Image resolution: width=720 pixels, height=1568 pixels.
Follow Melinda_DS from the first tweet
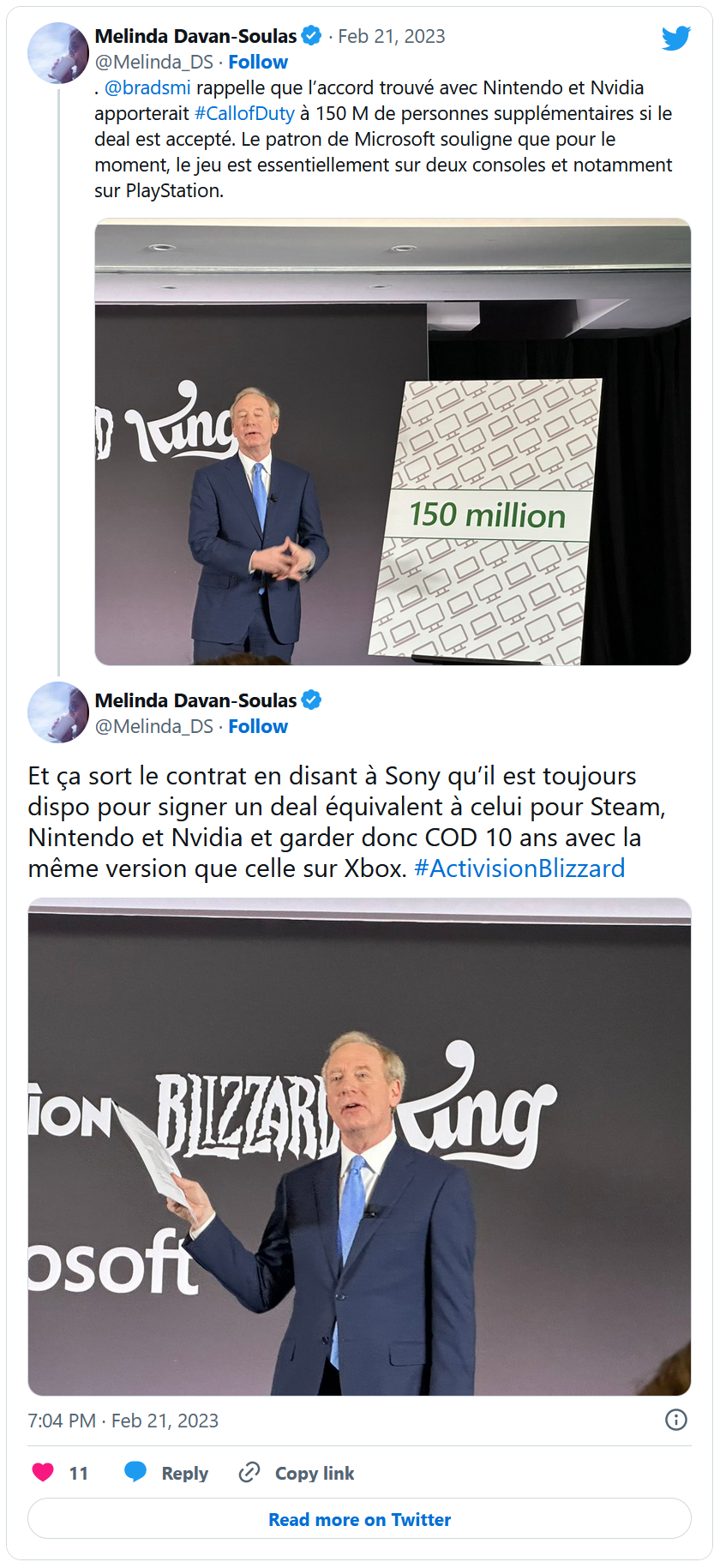(258, 62)
